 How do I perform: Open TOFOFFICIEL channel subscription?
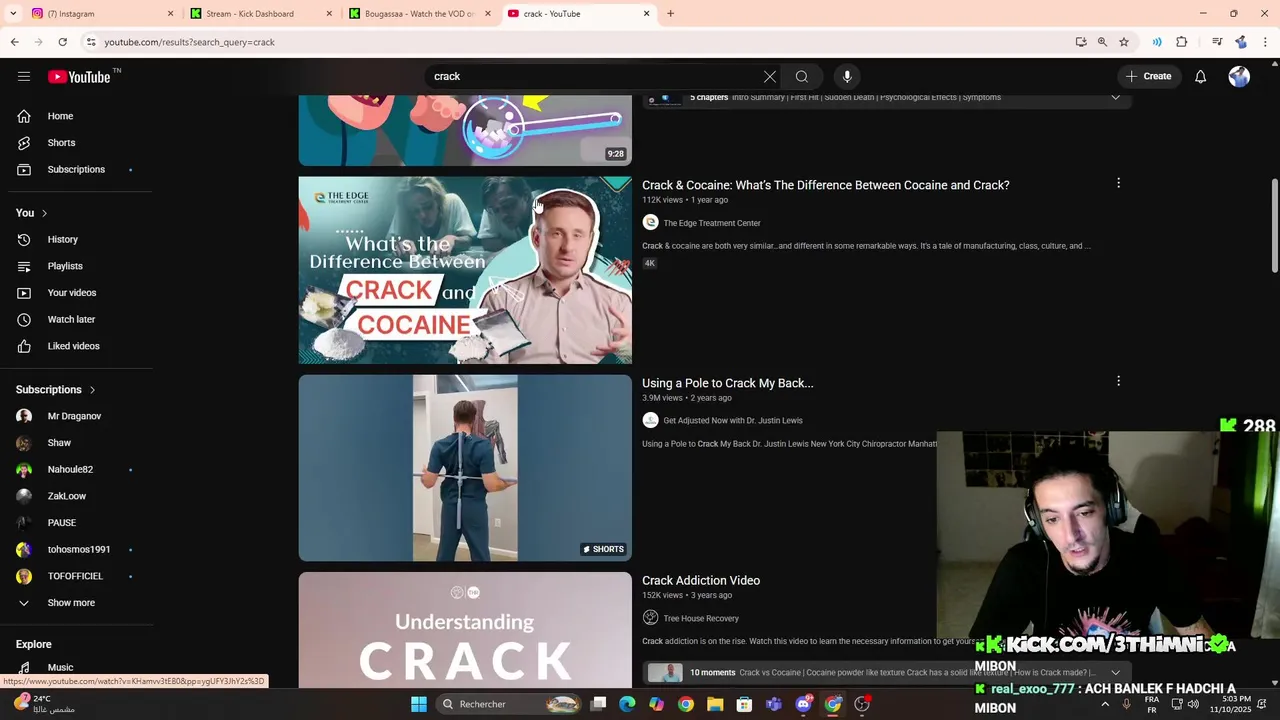(76, 576)
